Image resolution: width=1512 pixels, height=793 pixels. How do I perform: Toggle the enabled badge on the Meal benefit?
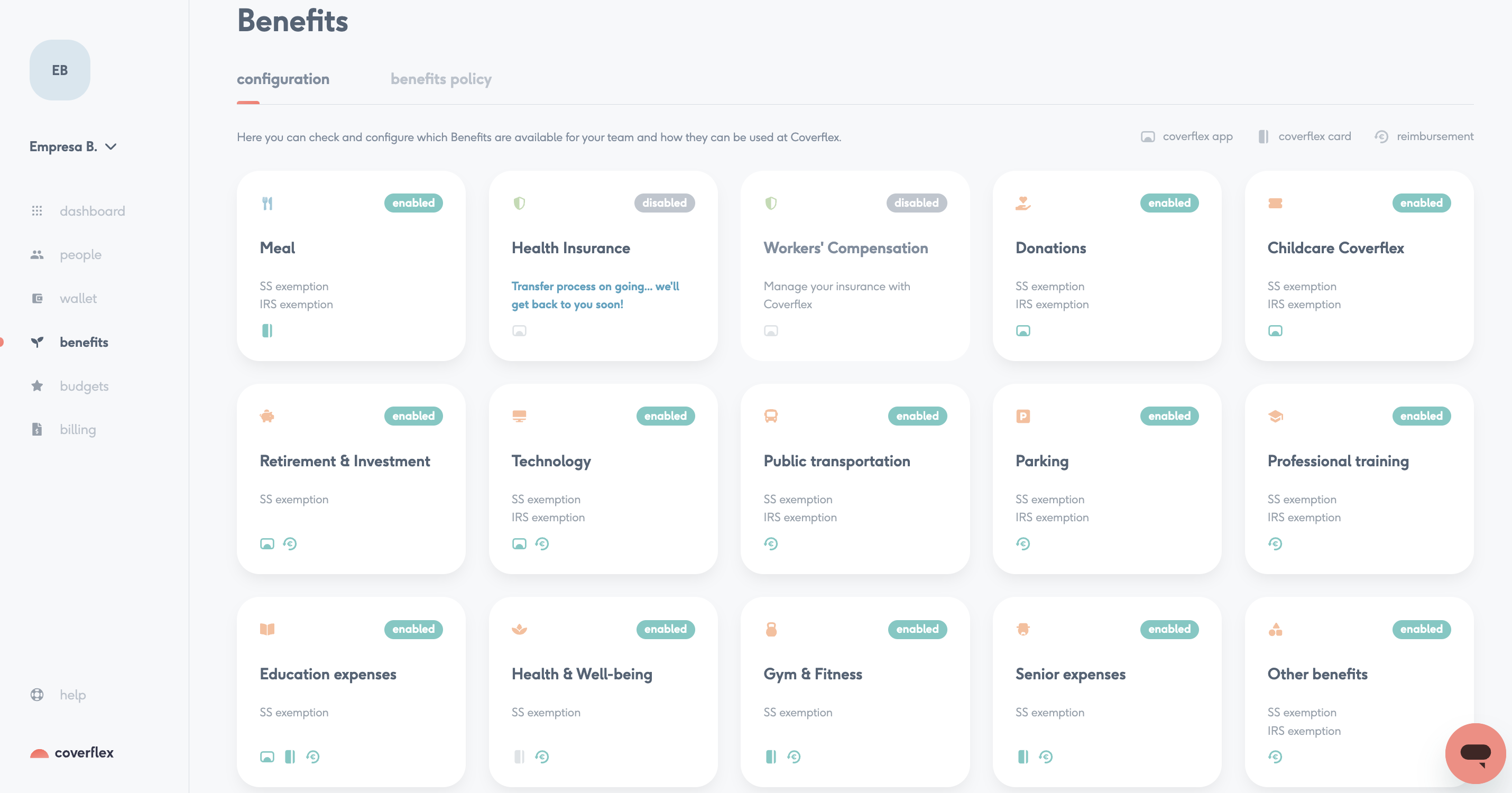[x=413, y=202]
